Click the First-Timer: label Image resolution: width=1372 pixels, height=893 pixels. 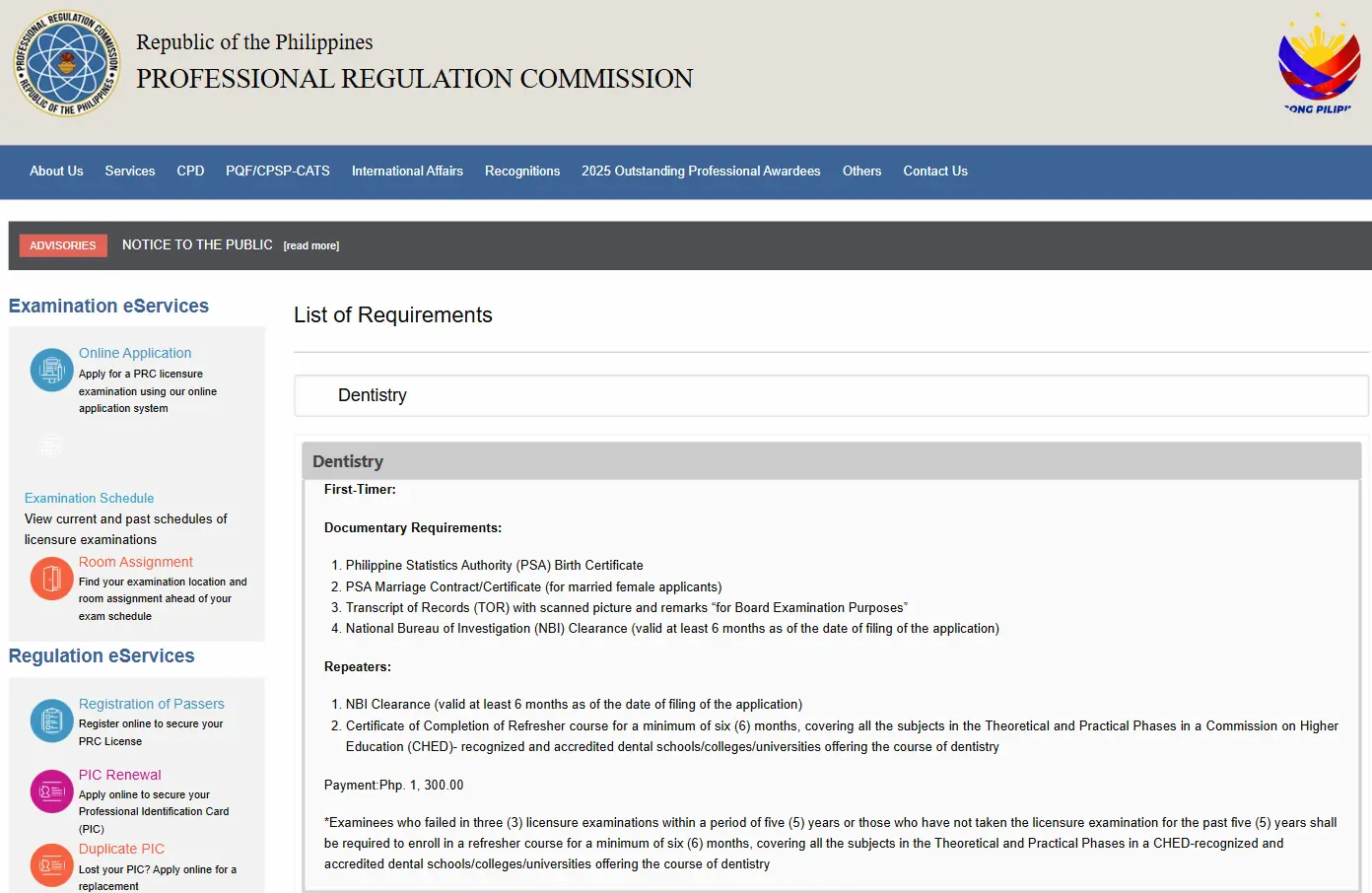pos(360,489)
